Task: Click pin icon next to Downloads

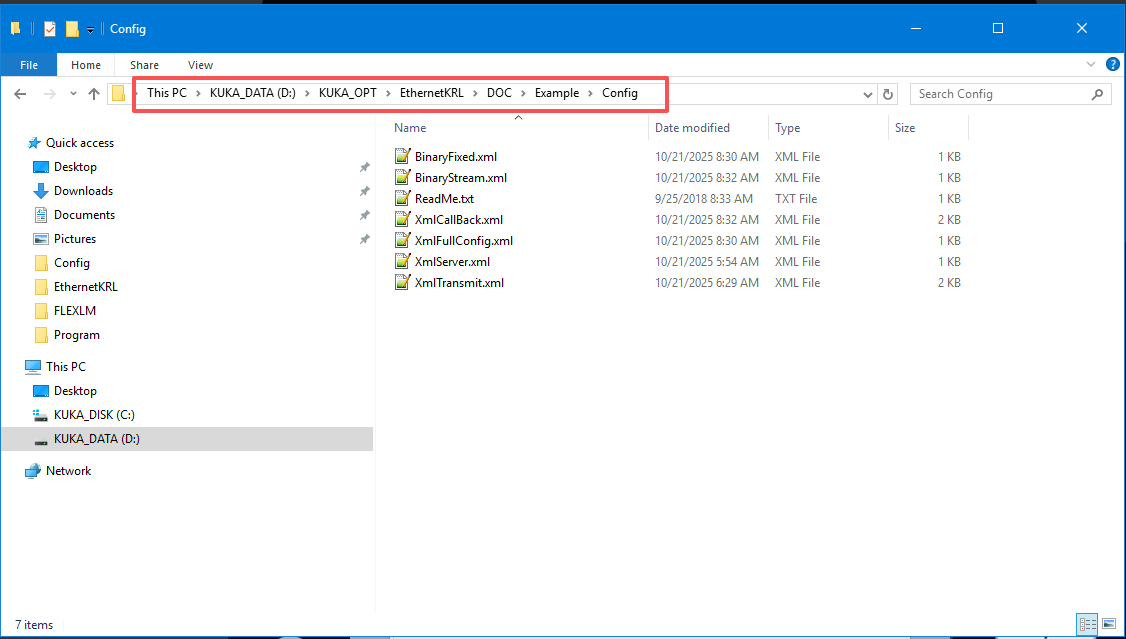Action: point(365,191)
